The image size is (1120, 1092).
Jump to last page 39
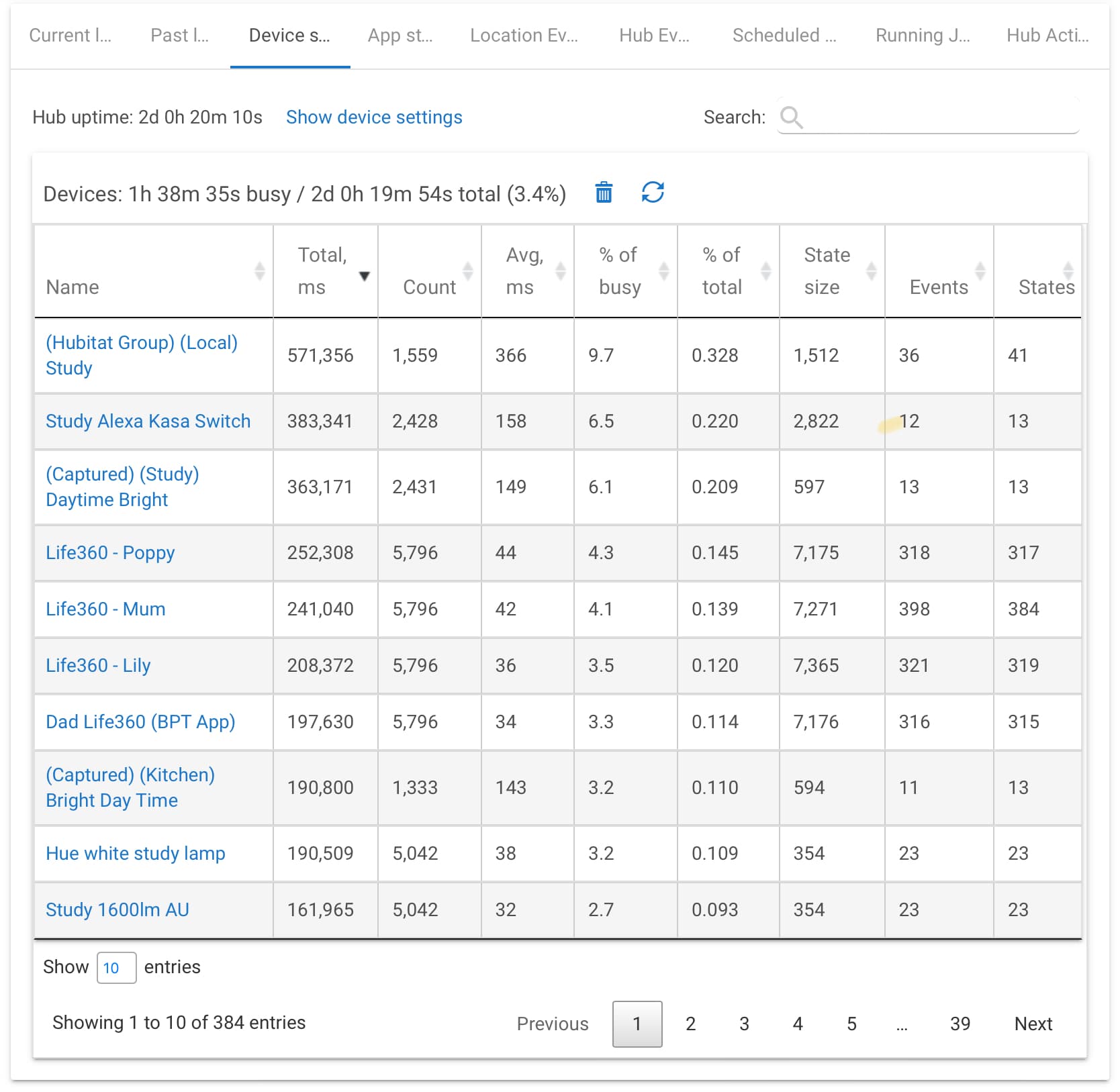(x=960, y=1024)
